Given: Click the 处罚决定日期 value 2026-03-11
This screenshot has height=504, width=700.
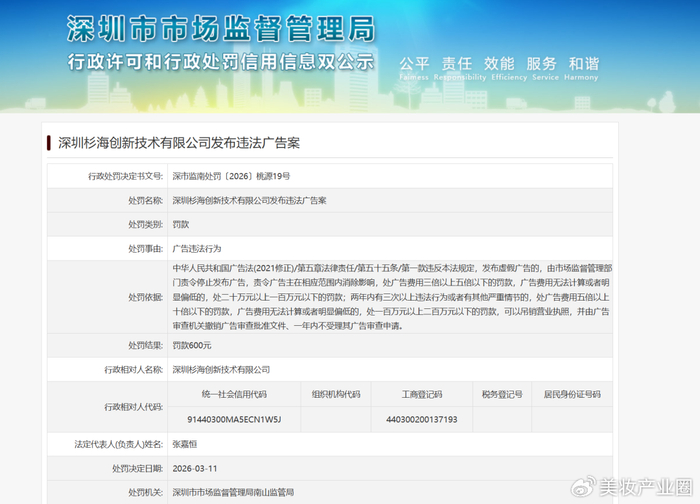Looking at the screenshot, I should coord(196,468).
